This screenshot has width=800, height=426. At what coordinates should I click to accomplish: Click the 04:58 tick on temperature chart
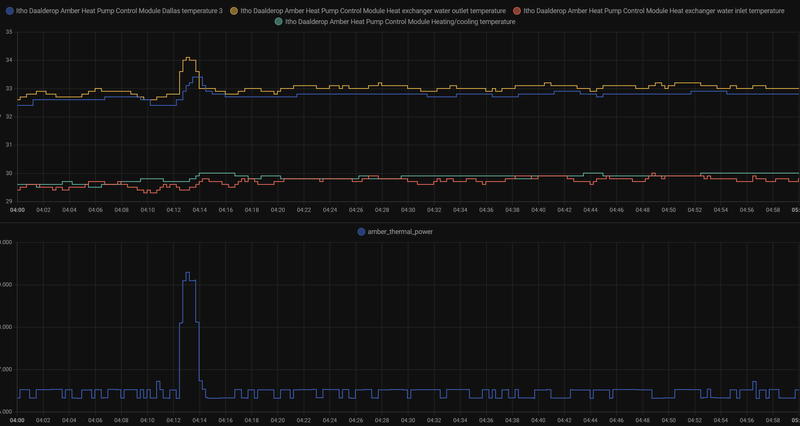click(x=772, y=210)
